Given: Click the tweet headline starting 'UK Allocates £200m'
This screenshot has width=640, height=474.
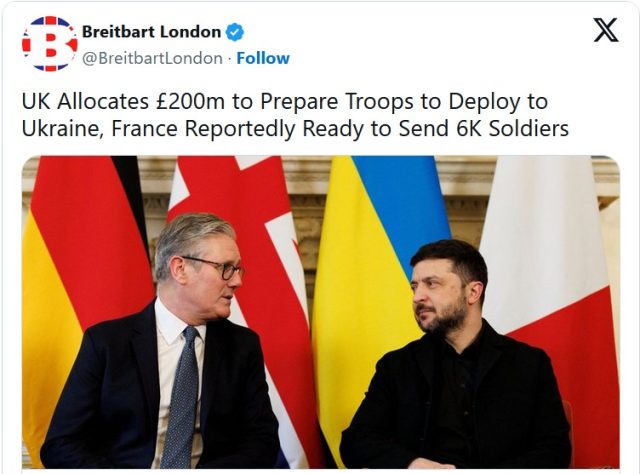Looking at the screenshot, I should click(295, 115).
